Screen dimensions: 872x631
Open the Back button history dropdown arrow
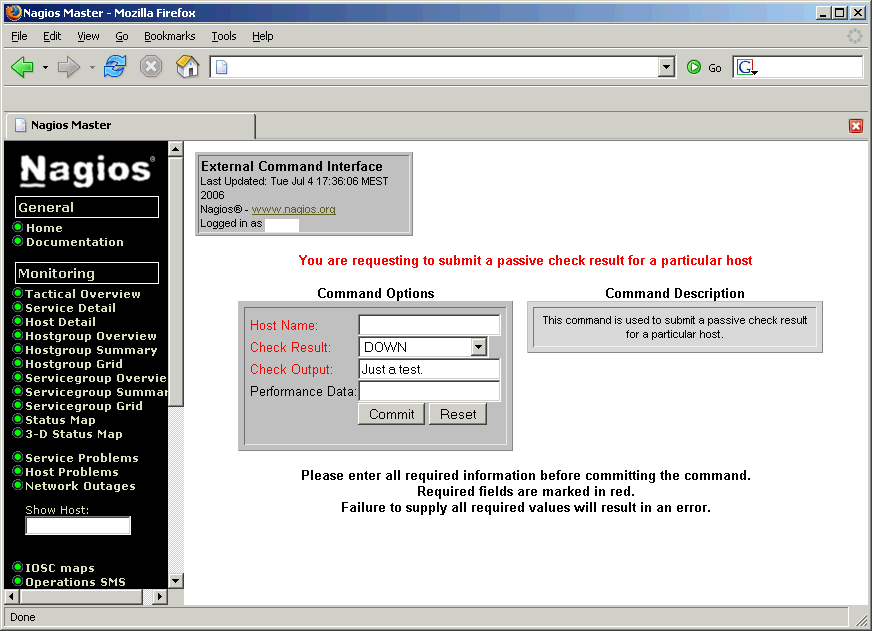[x=46, y=68]
